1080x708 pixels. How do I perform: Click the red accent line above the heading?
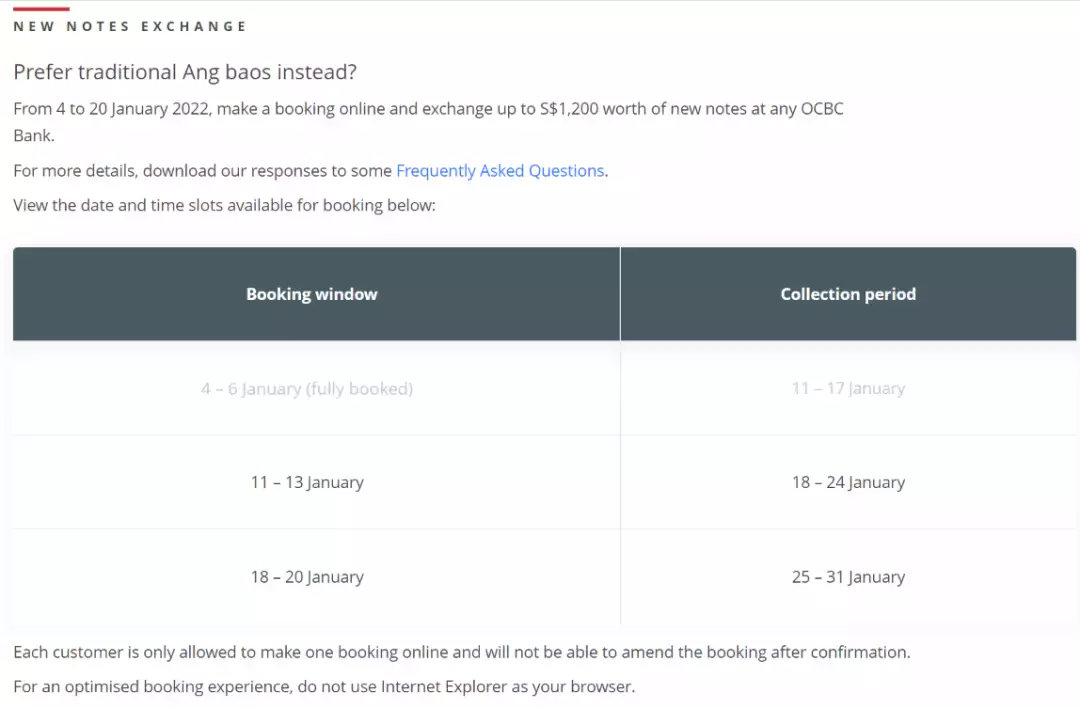tap(41, 8)
